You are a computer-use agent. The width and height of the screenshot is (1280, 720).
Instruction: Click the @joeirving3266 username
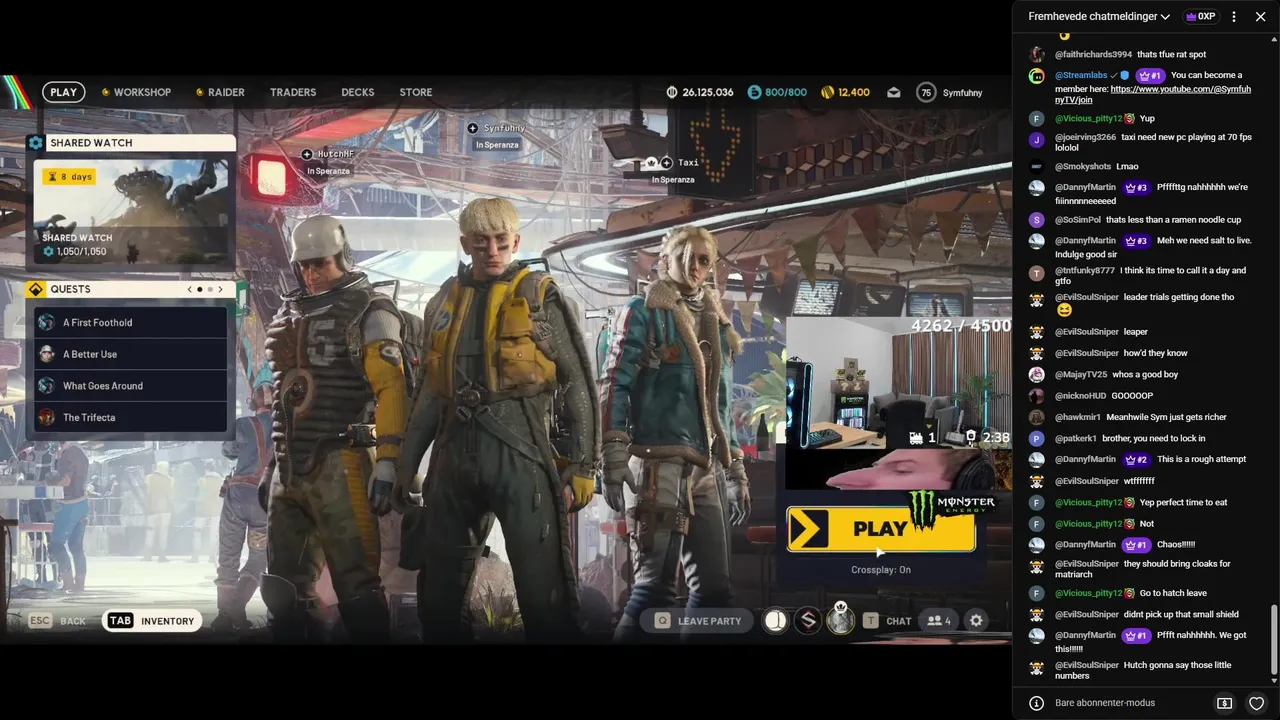[x=1085, y=137]
